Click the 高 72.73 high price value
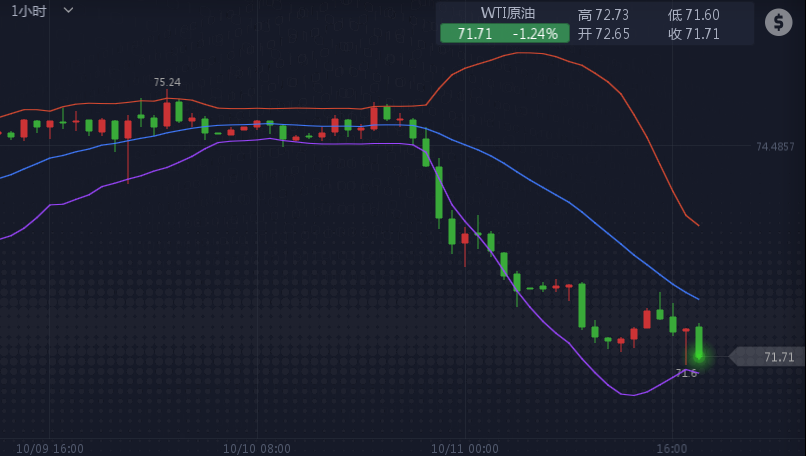Screen dimensions: 806x456 [x=603, y=14]
